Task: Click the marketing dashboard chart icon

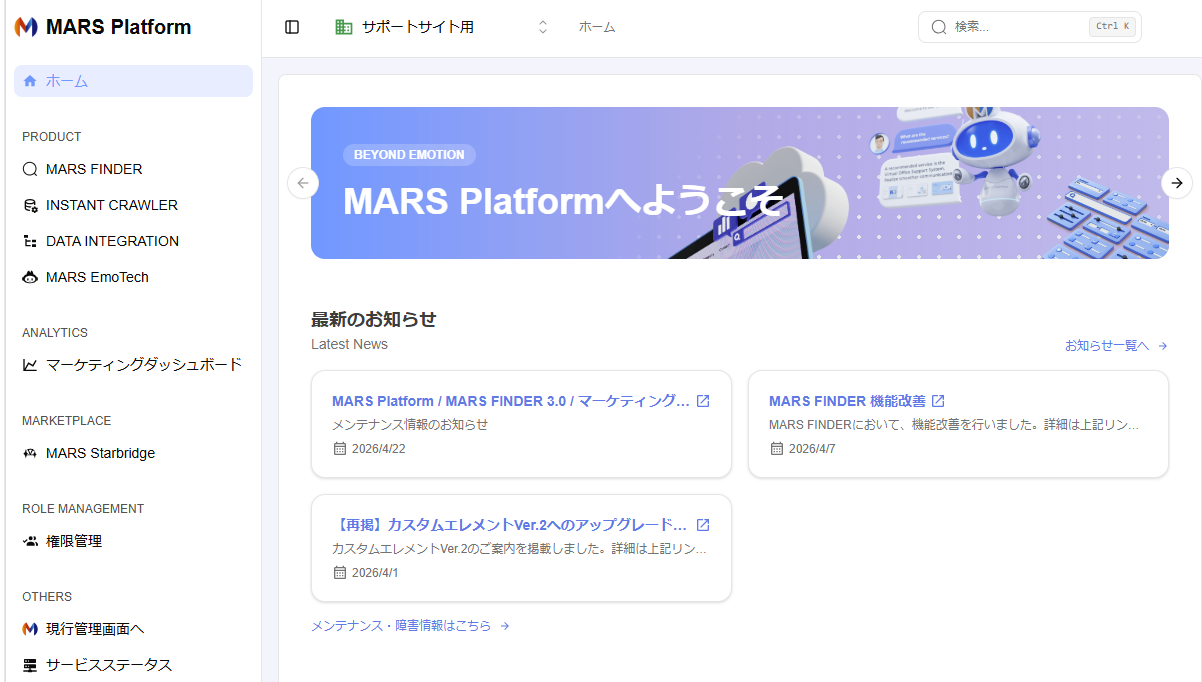Action: pyautogui.click(x=30, y=365)
